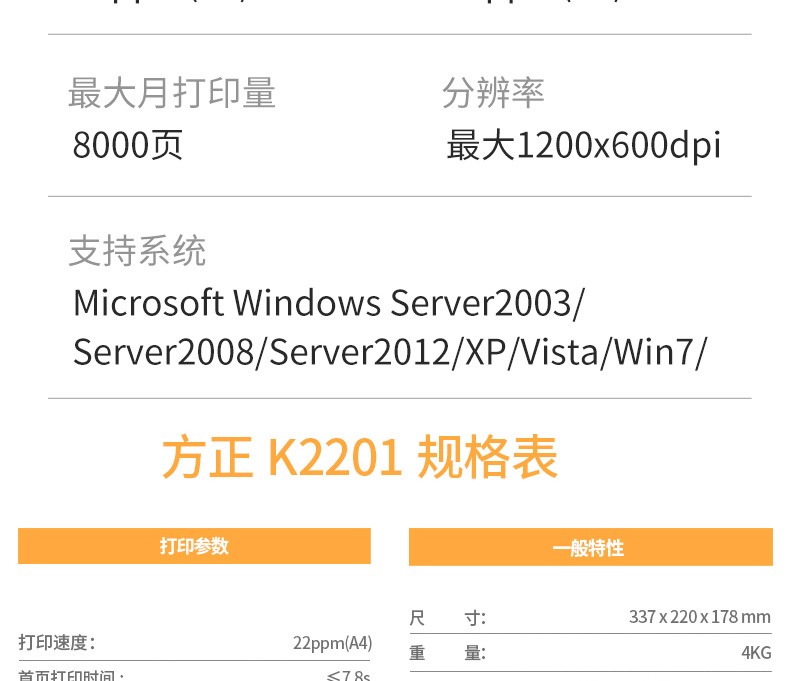
Task: Click the 方正 K2201 规格表 title
Action: click(x=360, y=457)
